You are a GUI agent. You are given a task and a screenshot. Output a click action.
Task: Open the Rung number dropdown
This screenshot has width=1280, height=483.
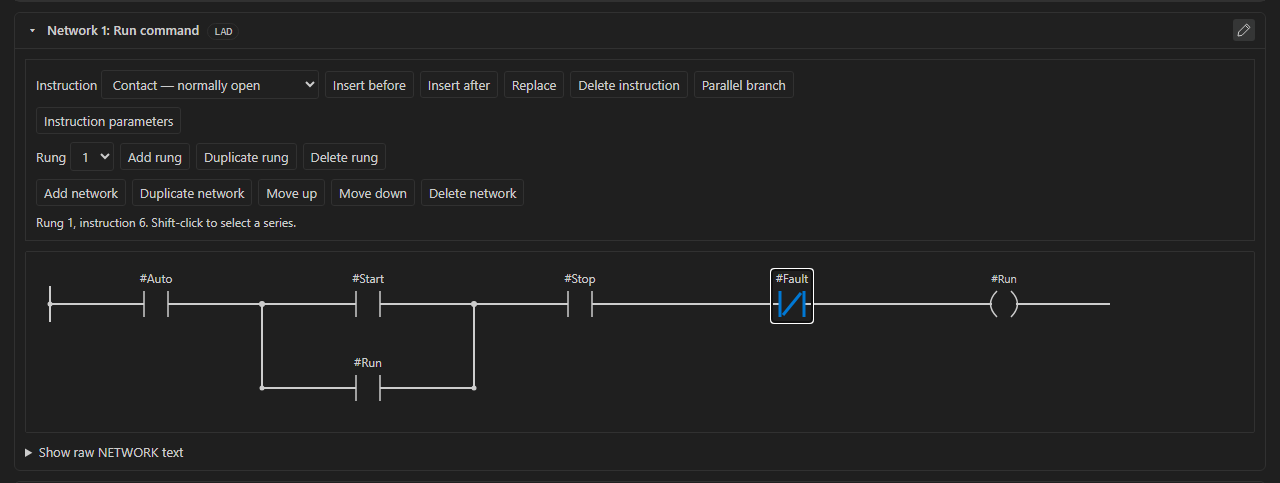92,157
